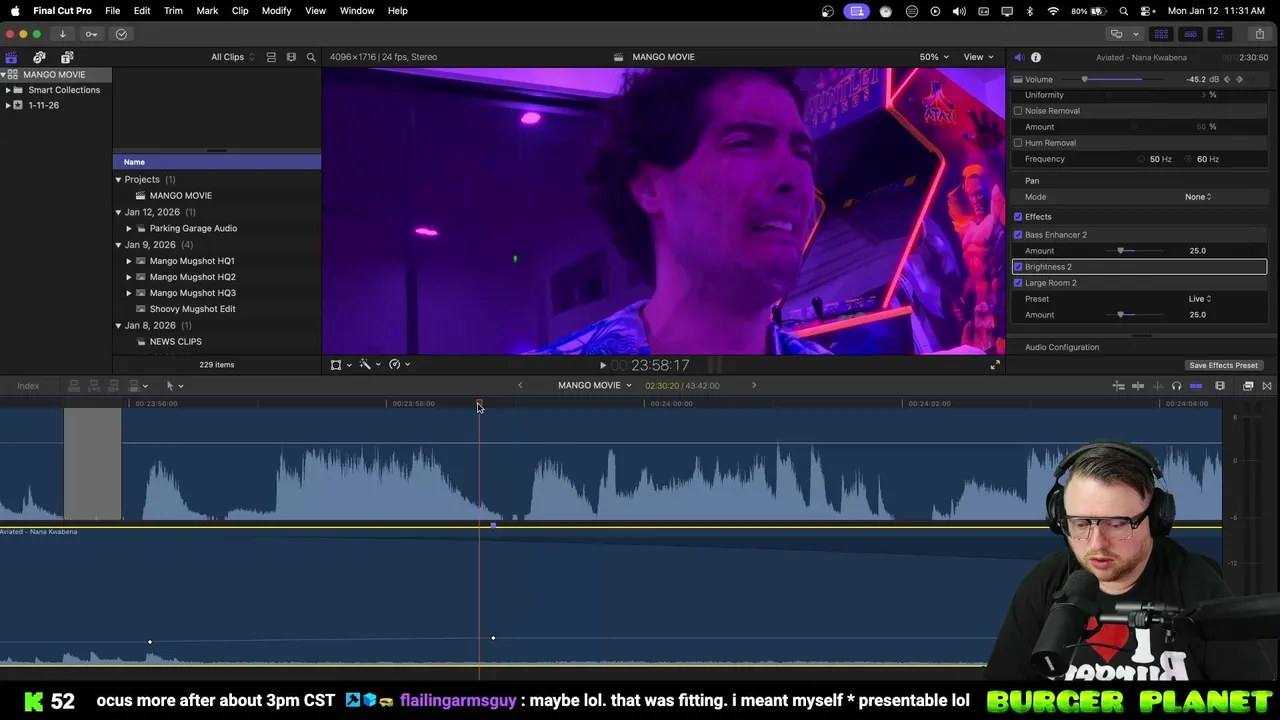
Task: Disable Brightness 2 effect checkbox
Action: click(1018, 267)
